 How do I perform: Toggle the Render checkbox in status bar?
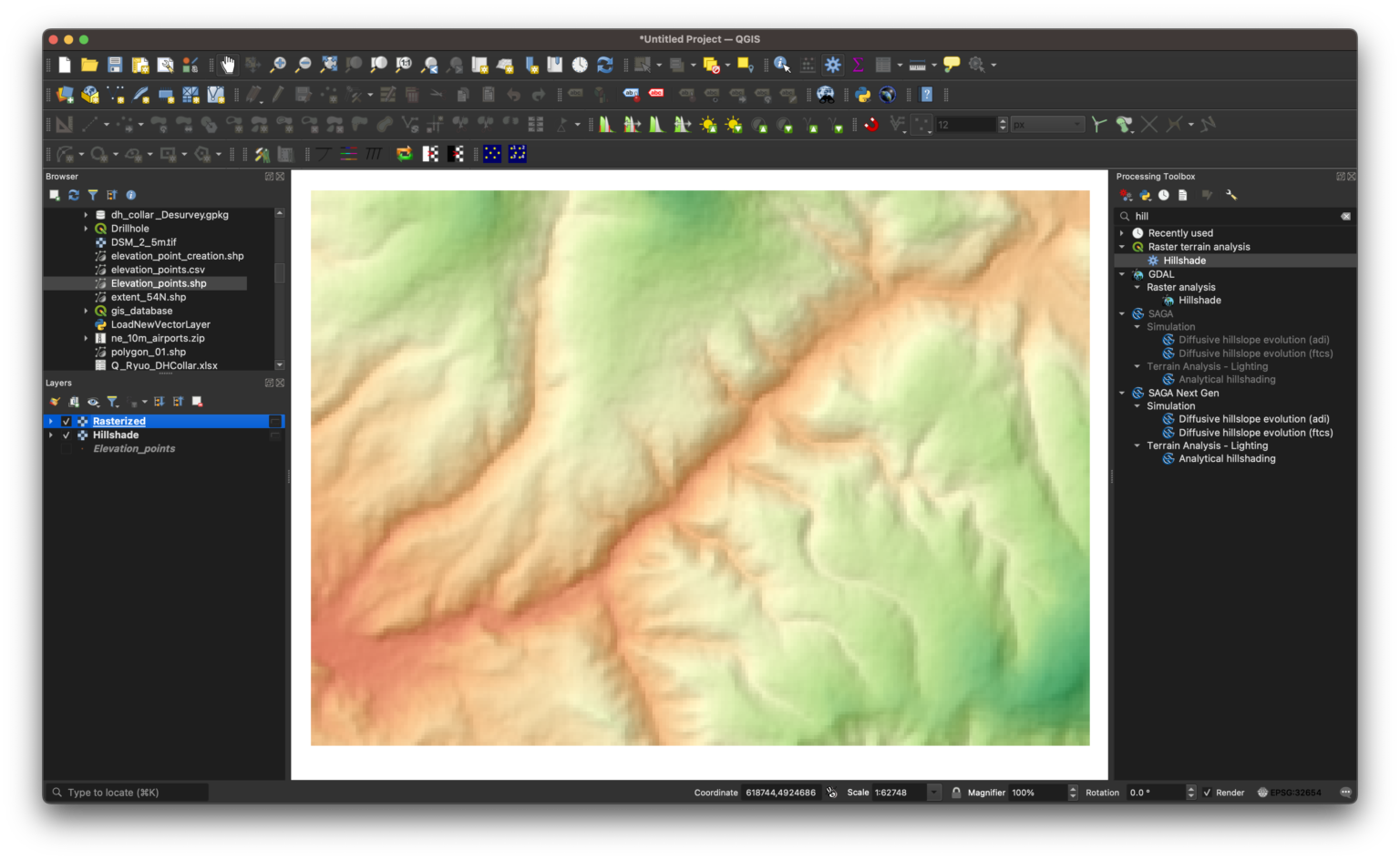1208,793
